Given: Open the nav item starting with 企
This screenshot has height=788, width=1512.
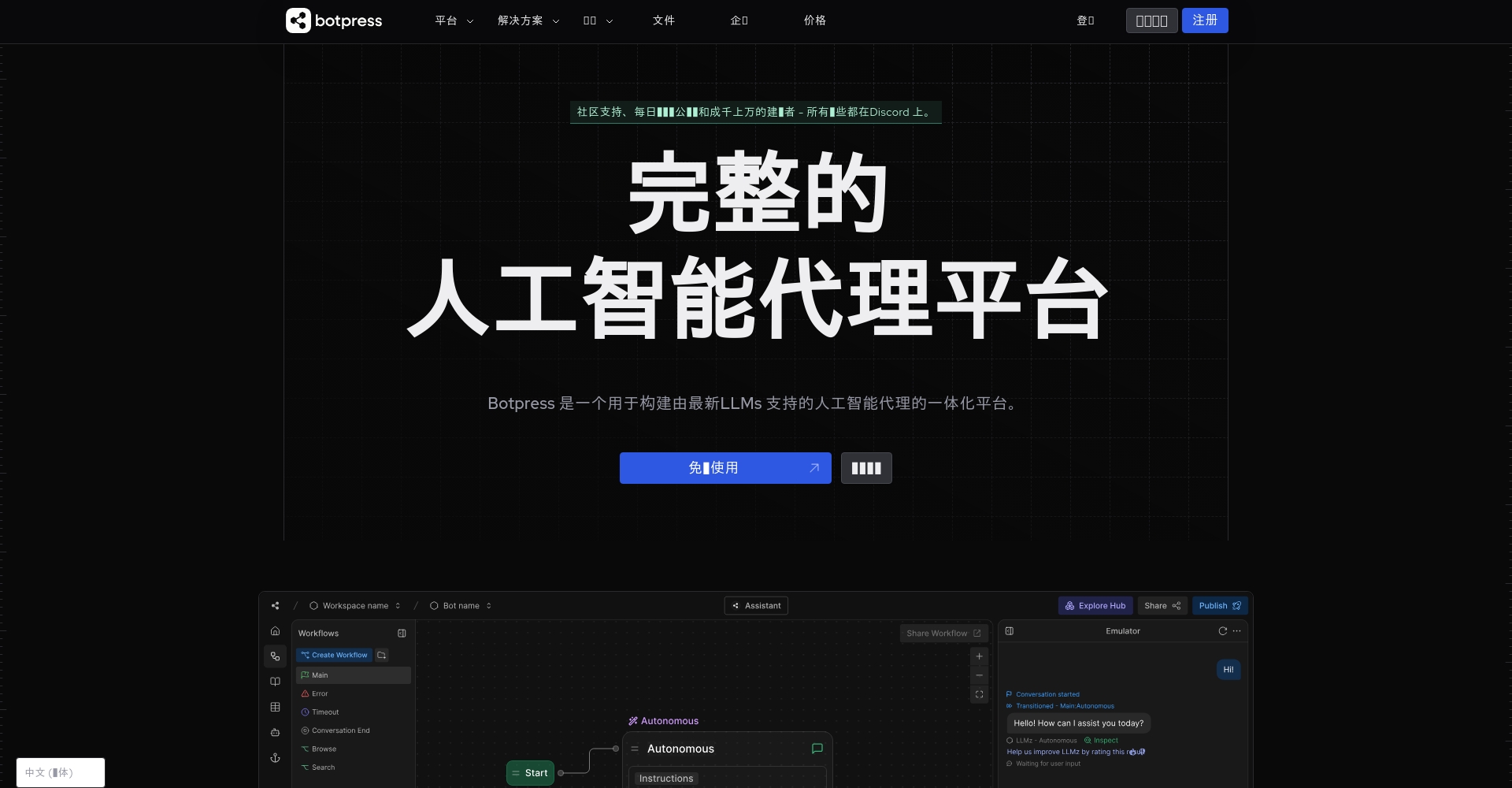Looking at the screenshot, I should (x=739, y=20).
